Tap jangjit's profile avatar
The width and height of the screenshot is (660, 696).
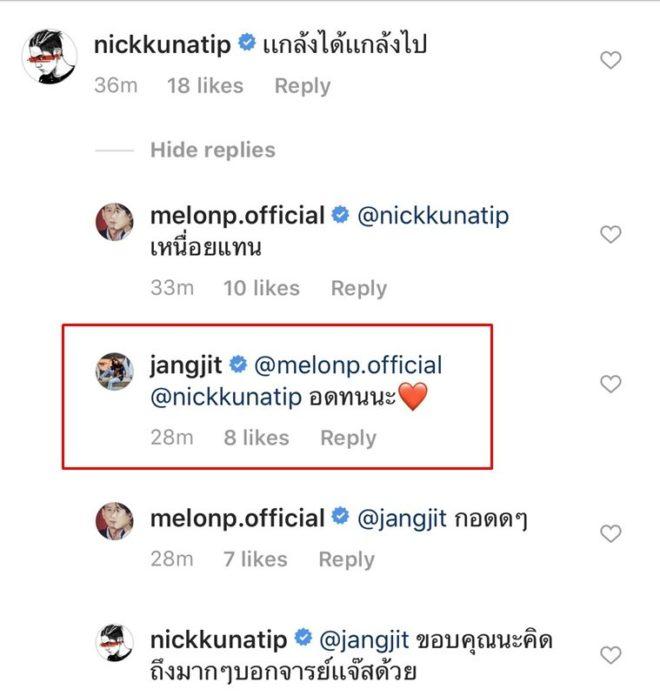[114, 371]
